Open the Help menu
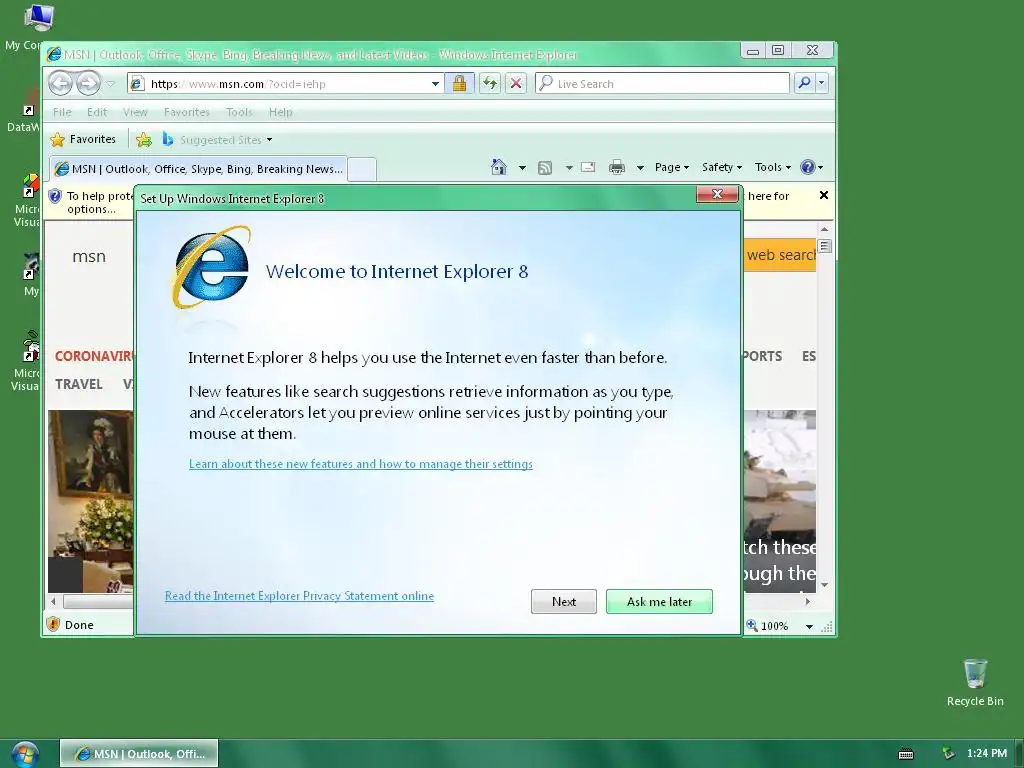The height and width of the screenshot is (768, 1024). pyautogui.click(x=281, y=112)
